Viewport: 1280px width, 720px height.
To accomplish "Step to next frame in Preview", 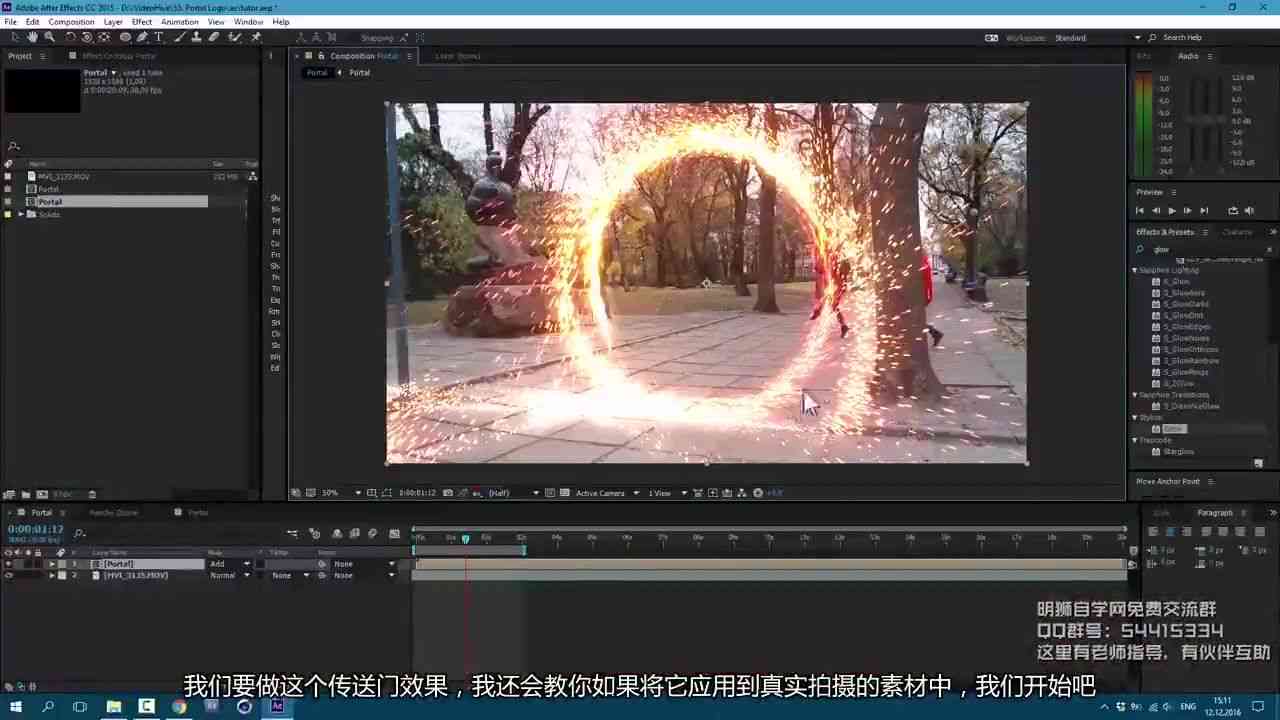I will pos(1187,210).
